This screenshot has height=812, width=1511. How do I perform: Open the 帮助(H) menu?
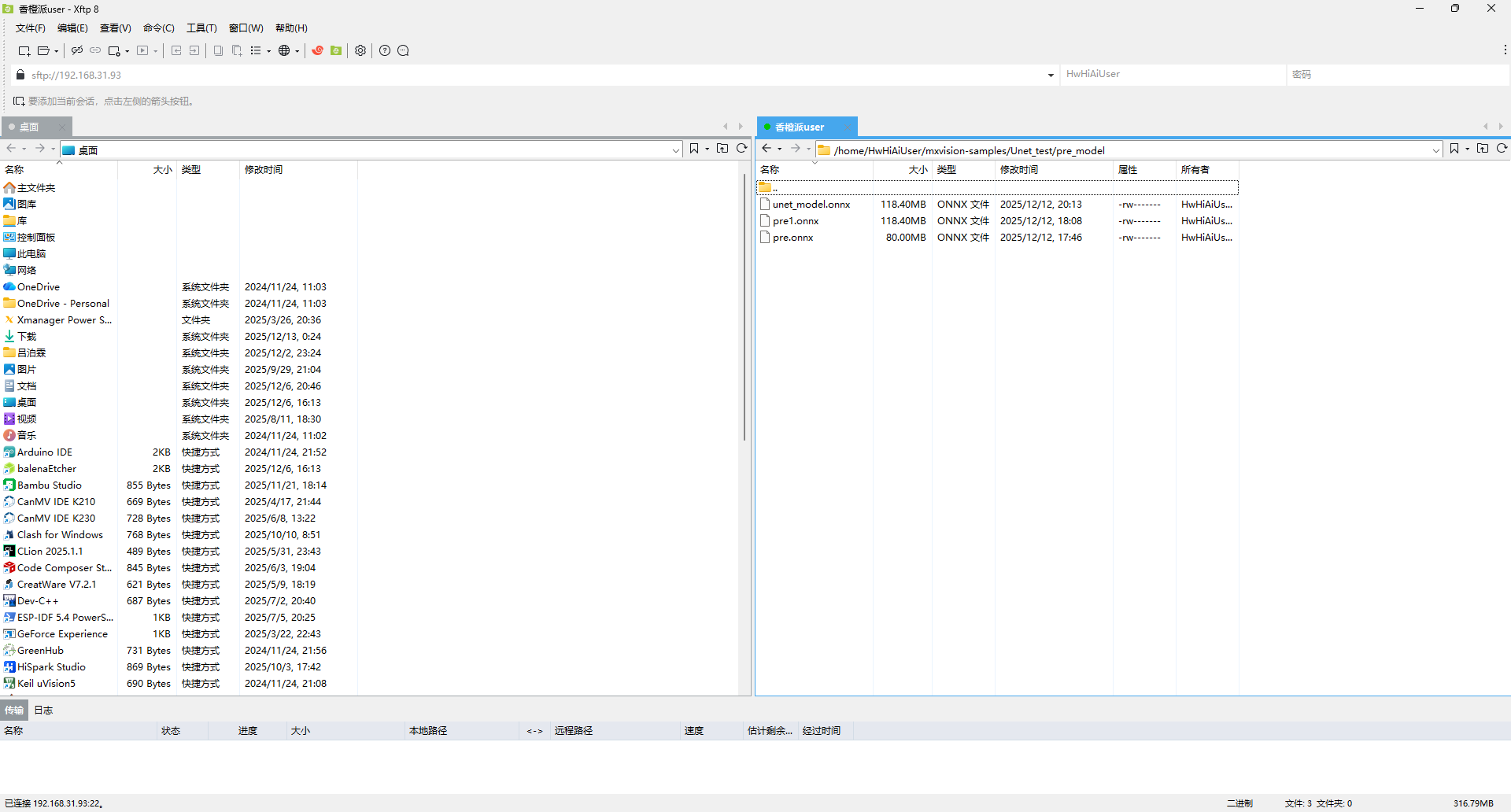(291, 28)
